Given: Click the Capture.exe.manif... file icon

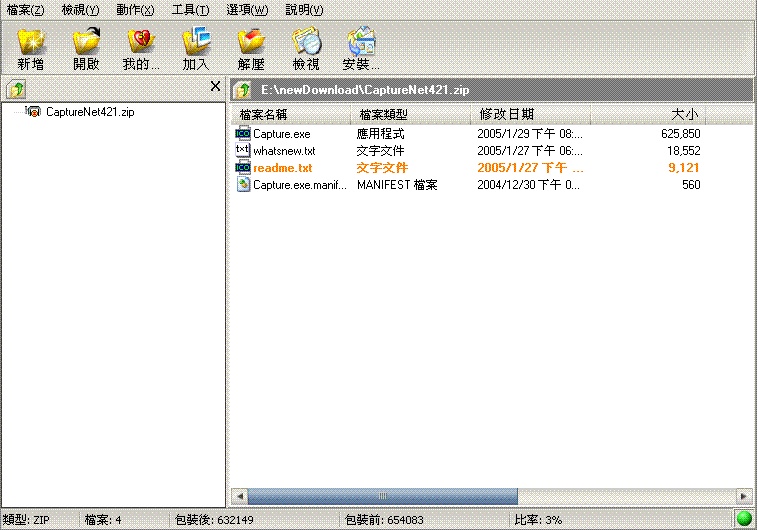Looking at the screenshot, I should pyautogui.click(x=243, y=184).
